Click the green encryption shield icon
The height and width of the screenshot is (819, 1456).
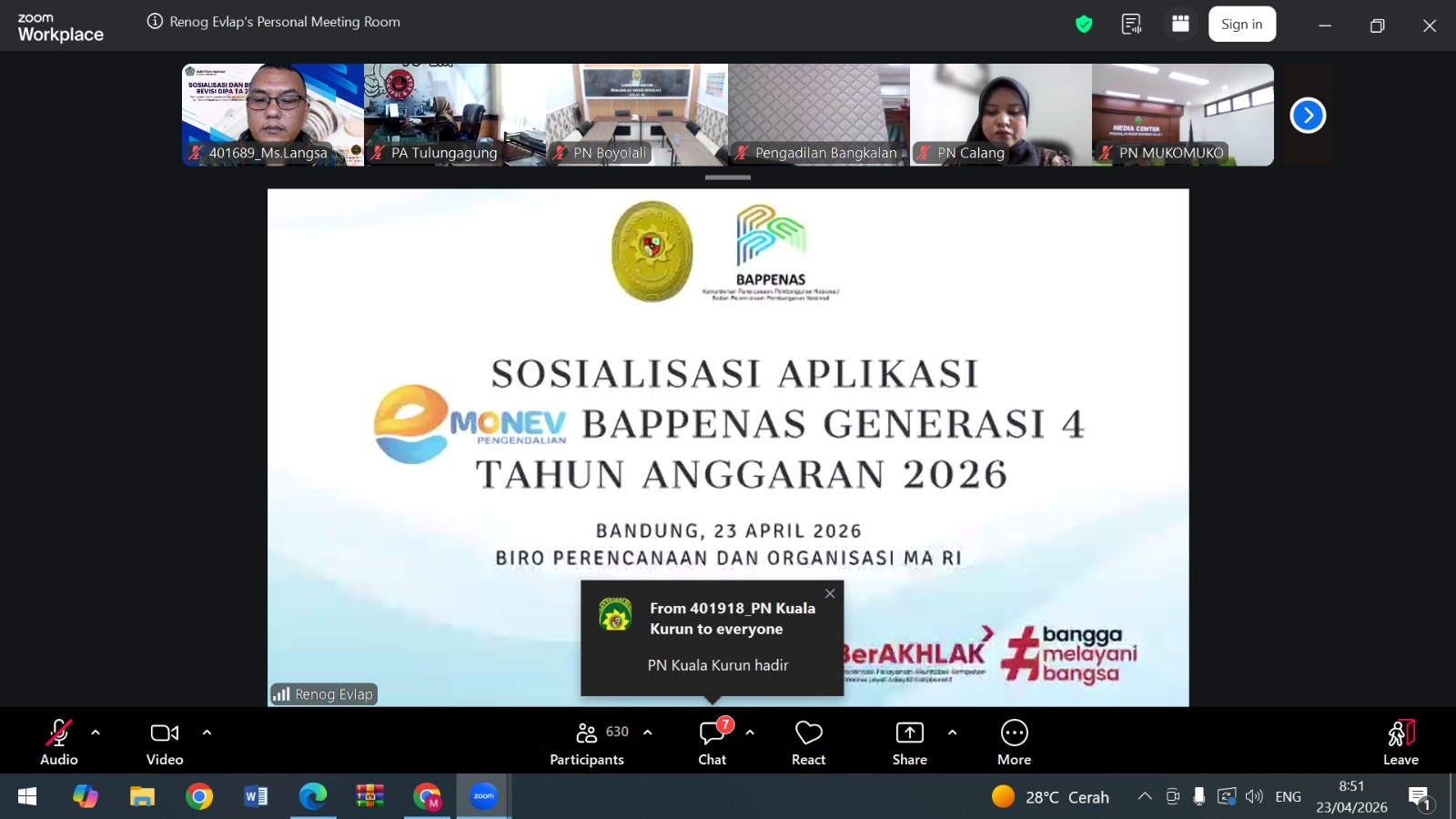click(1084, 24)
